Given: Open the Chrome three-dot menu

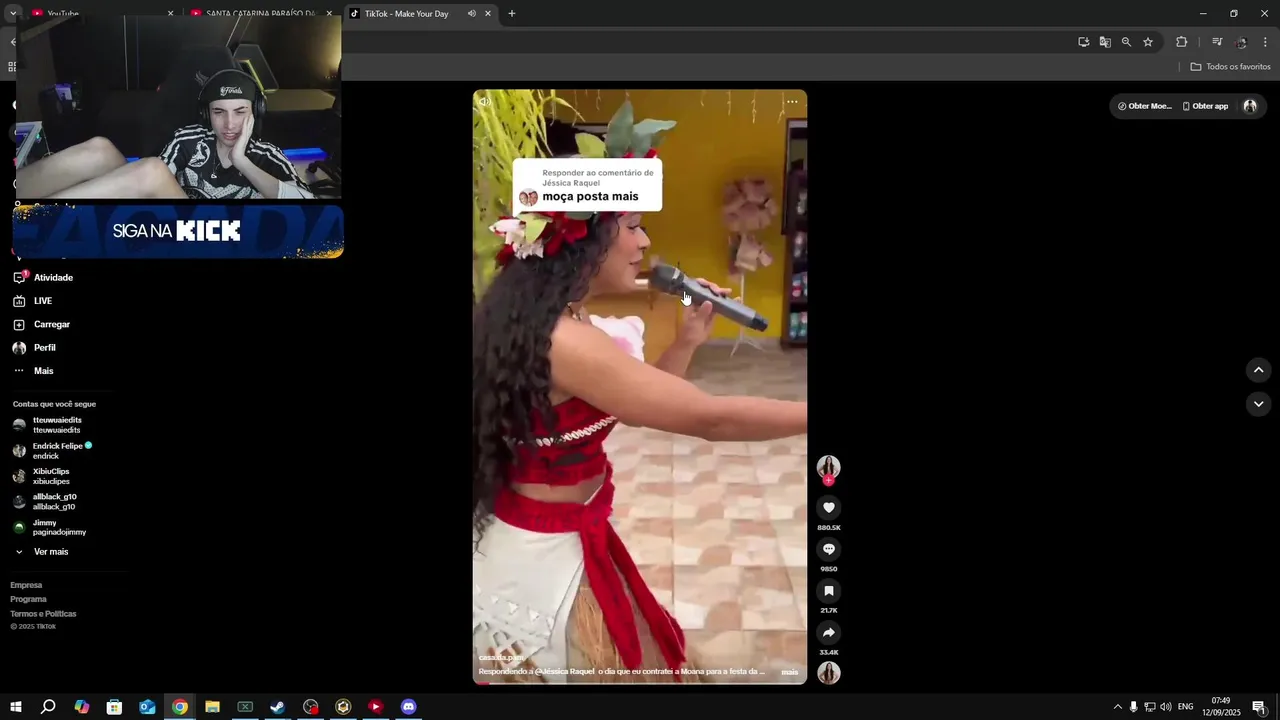Looking at the screenshot, I should 1265,42.
